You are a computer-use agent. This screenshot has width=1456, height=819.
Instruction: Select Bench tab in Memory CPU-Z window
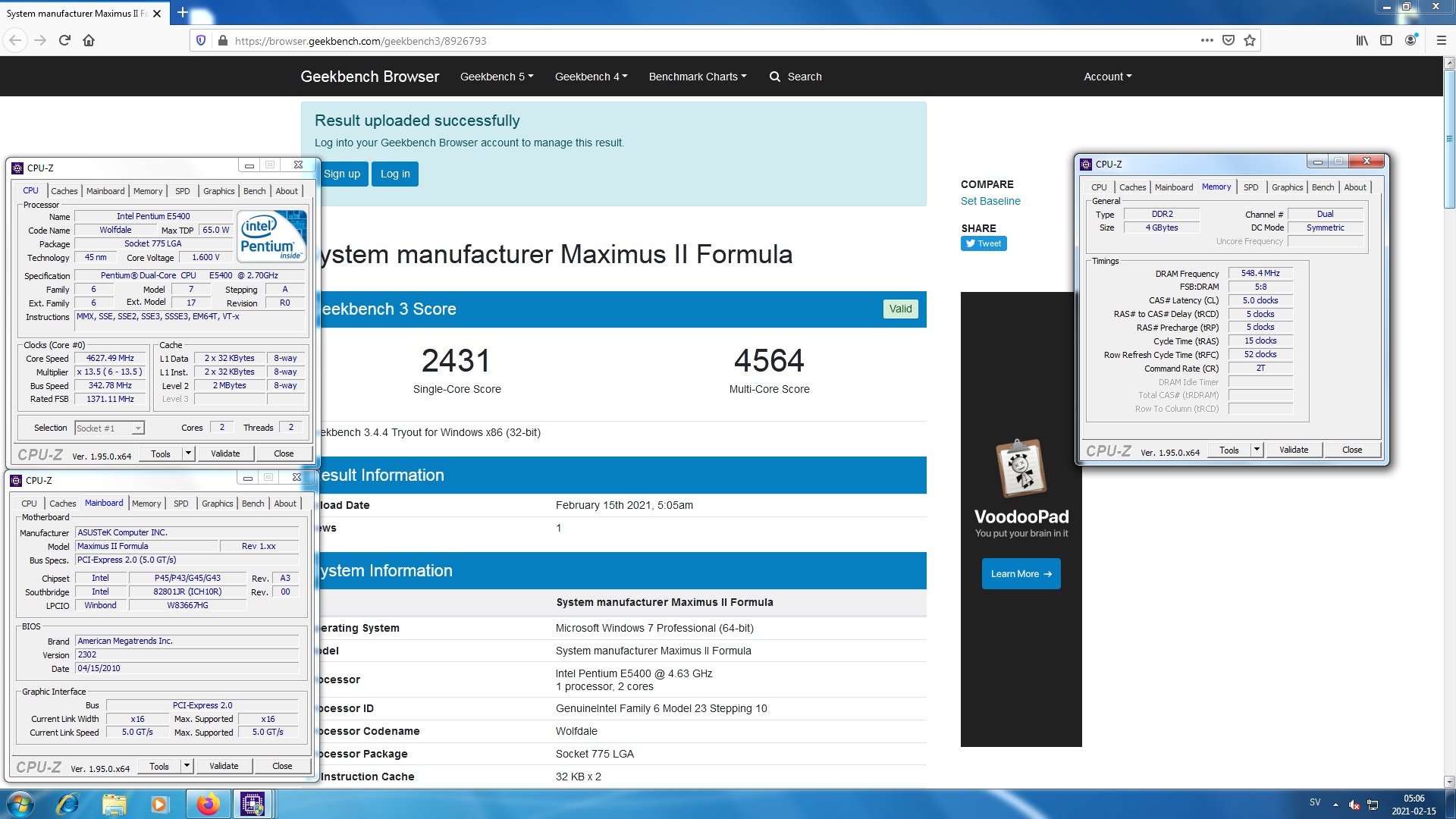coord(1323,187)
